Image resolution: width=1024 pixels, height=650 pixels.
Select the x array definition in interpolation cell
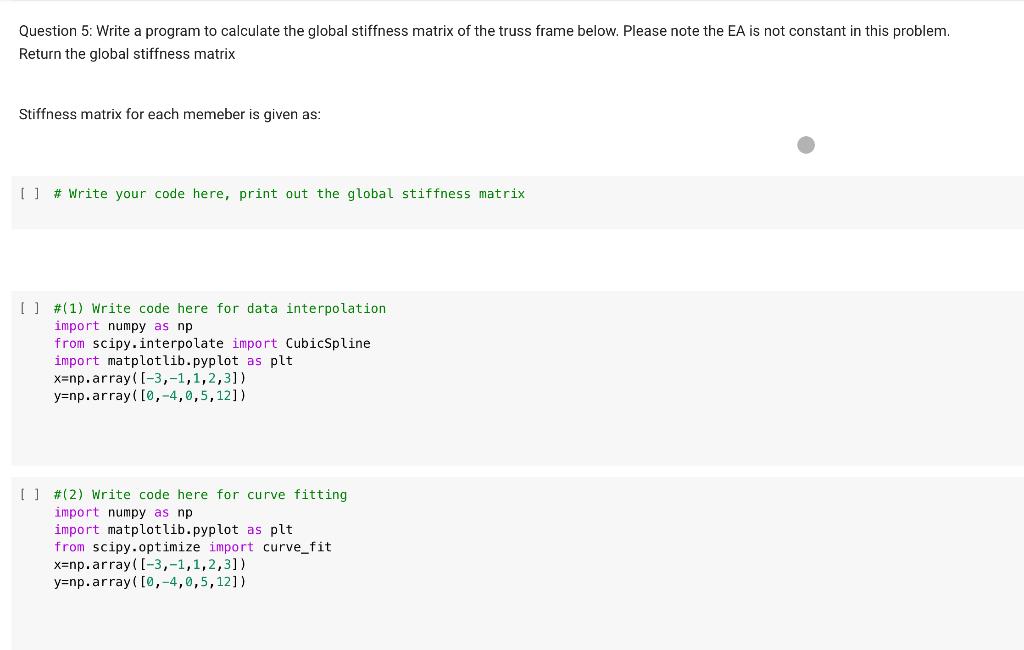pyautogui.click(x=151, y=377)
